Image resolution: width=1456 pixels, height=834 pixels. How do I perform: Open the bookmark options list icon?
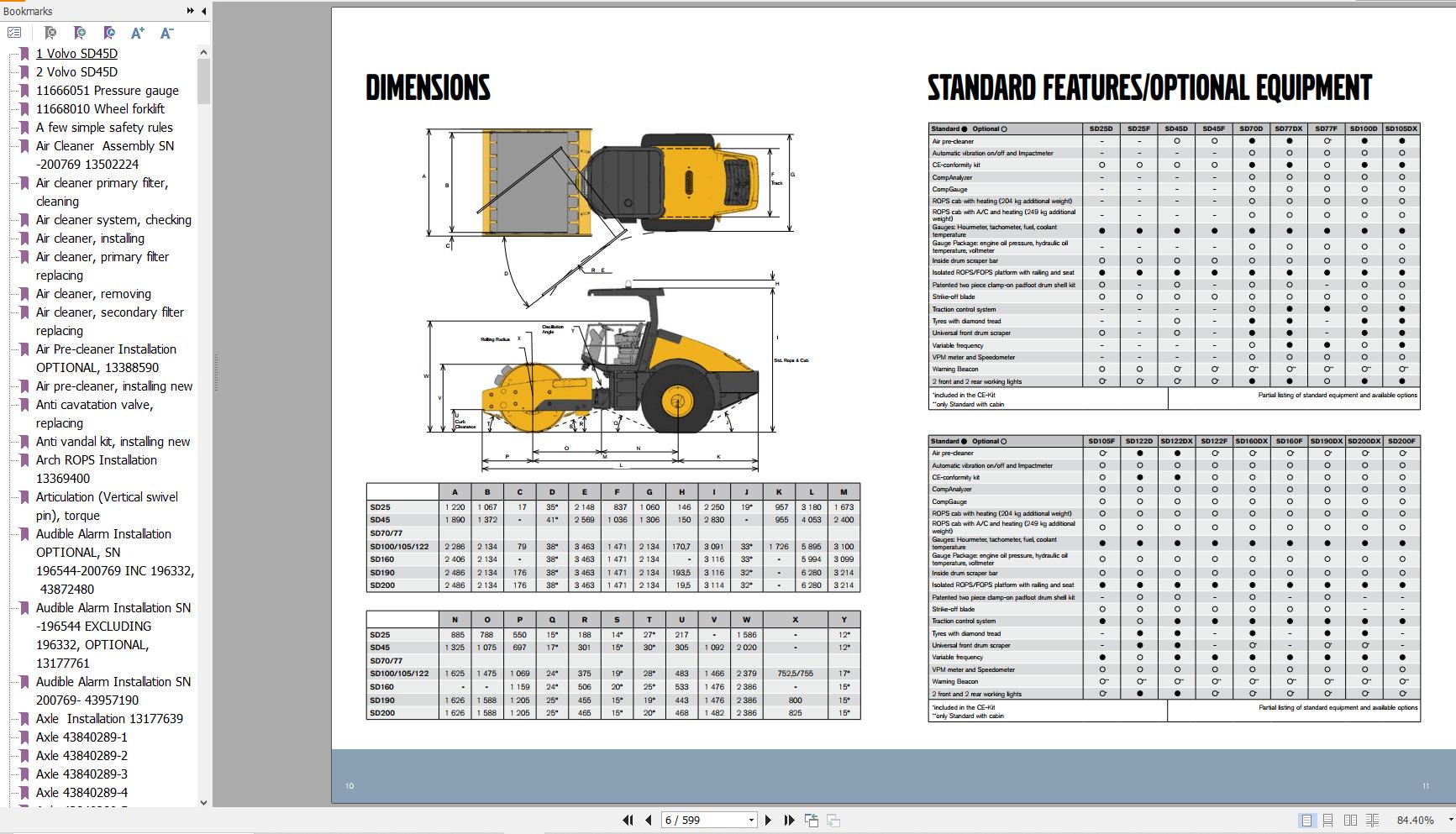(x=13, y=33)
